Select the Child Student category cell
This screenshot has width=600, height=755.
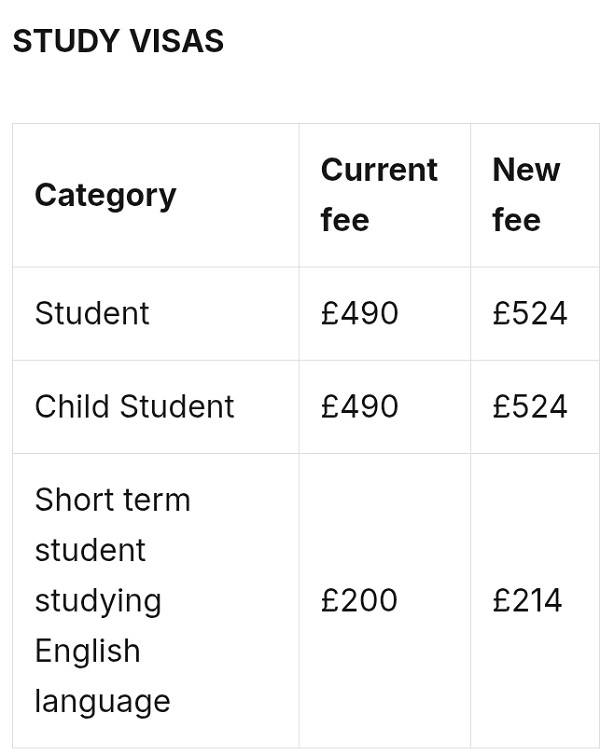134,406
